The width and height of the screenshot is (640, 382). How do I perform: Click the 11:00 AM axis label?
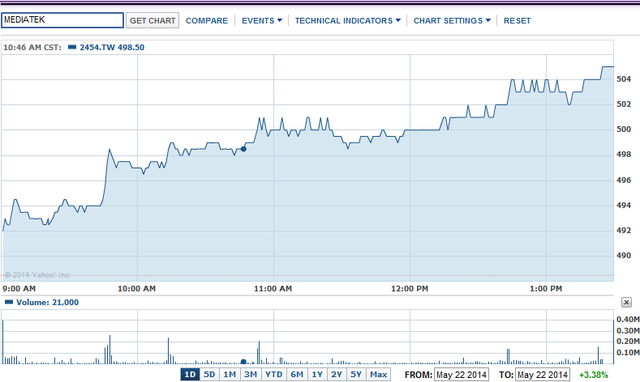pyautogui.click(x=273, y=289)
